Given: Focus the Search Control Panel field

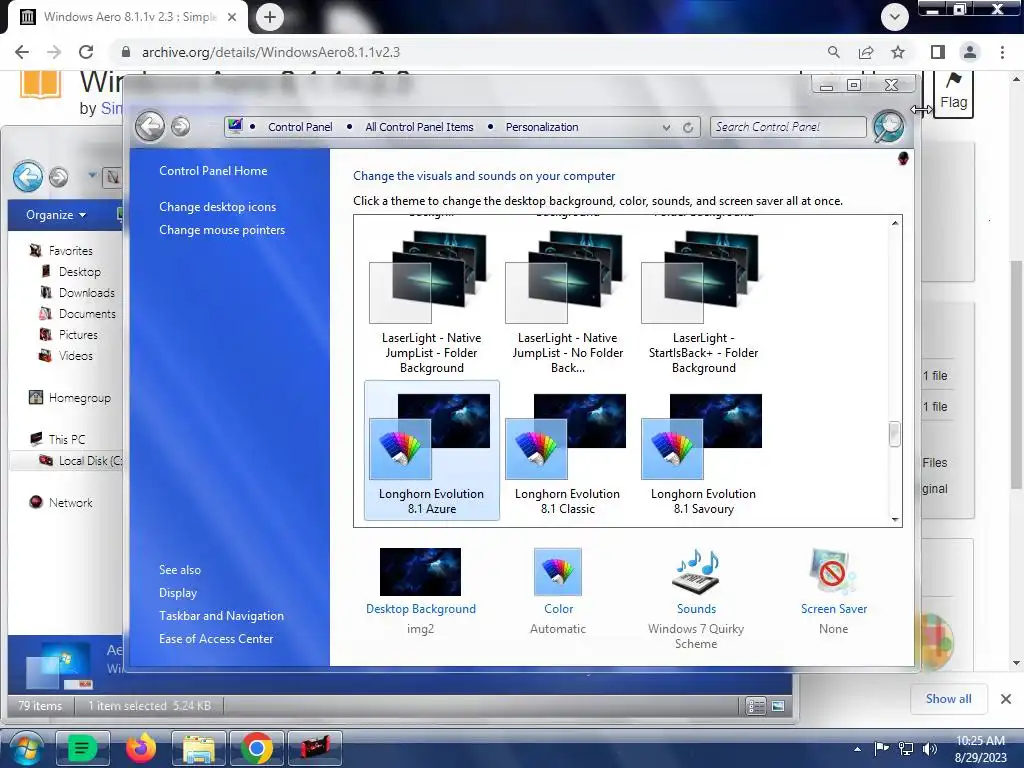Looking at the screenshot, I should tap(788, 127).
